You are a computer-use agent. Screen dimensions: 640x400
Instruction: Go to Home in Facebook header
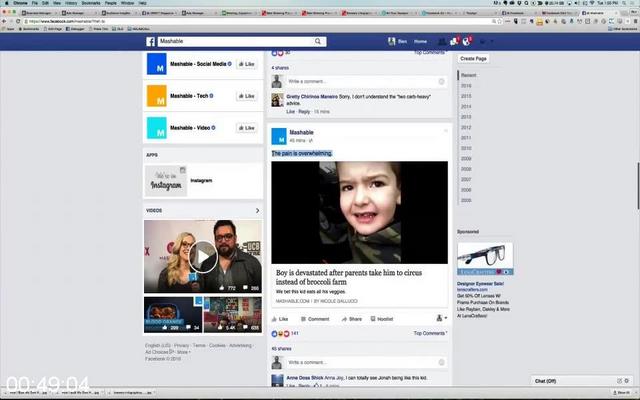tap(420, 41)
